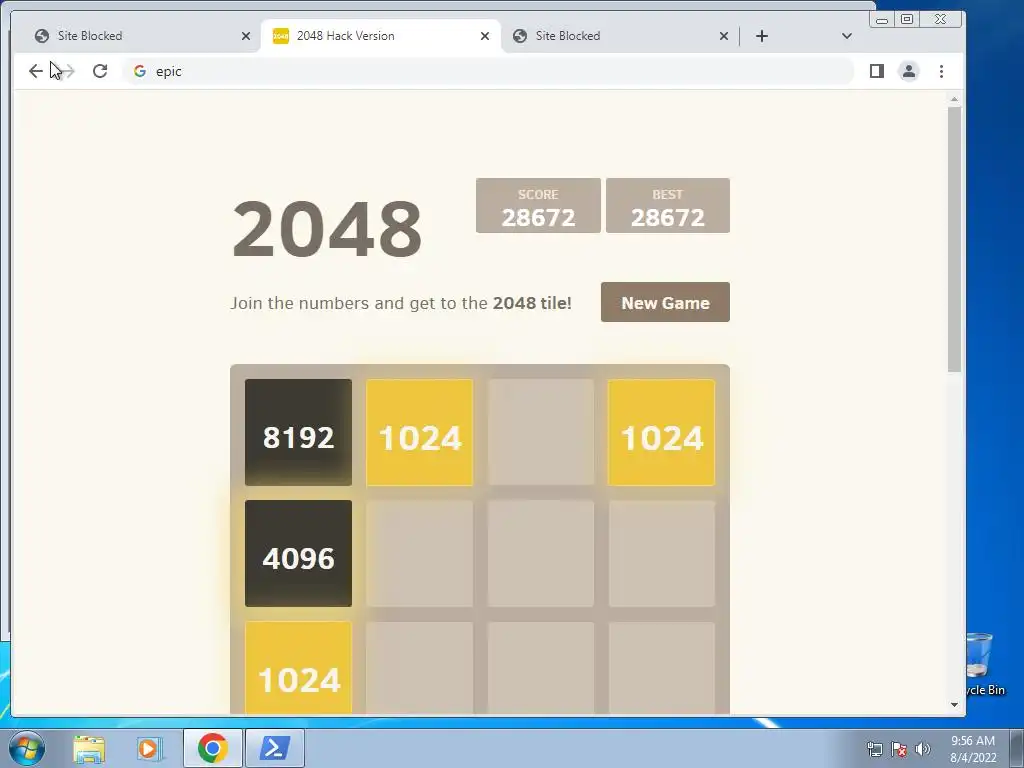The width and height of the screenshot is (1024, 768).
Task: Click the volume speaker tray icon
Action: 923,749
